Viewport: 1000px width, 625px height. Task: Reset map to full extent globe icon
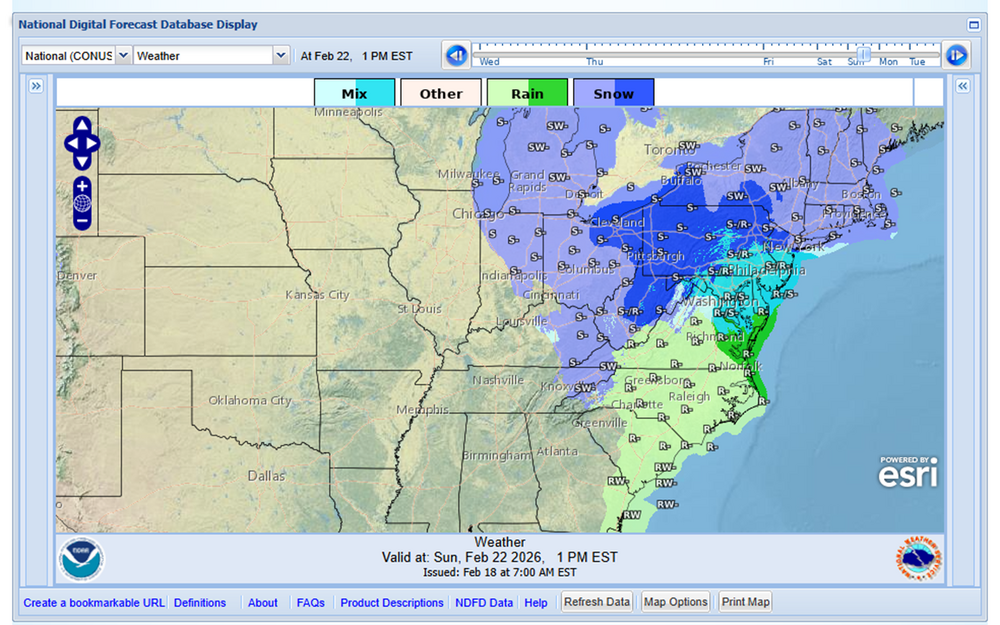(82, 203)
